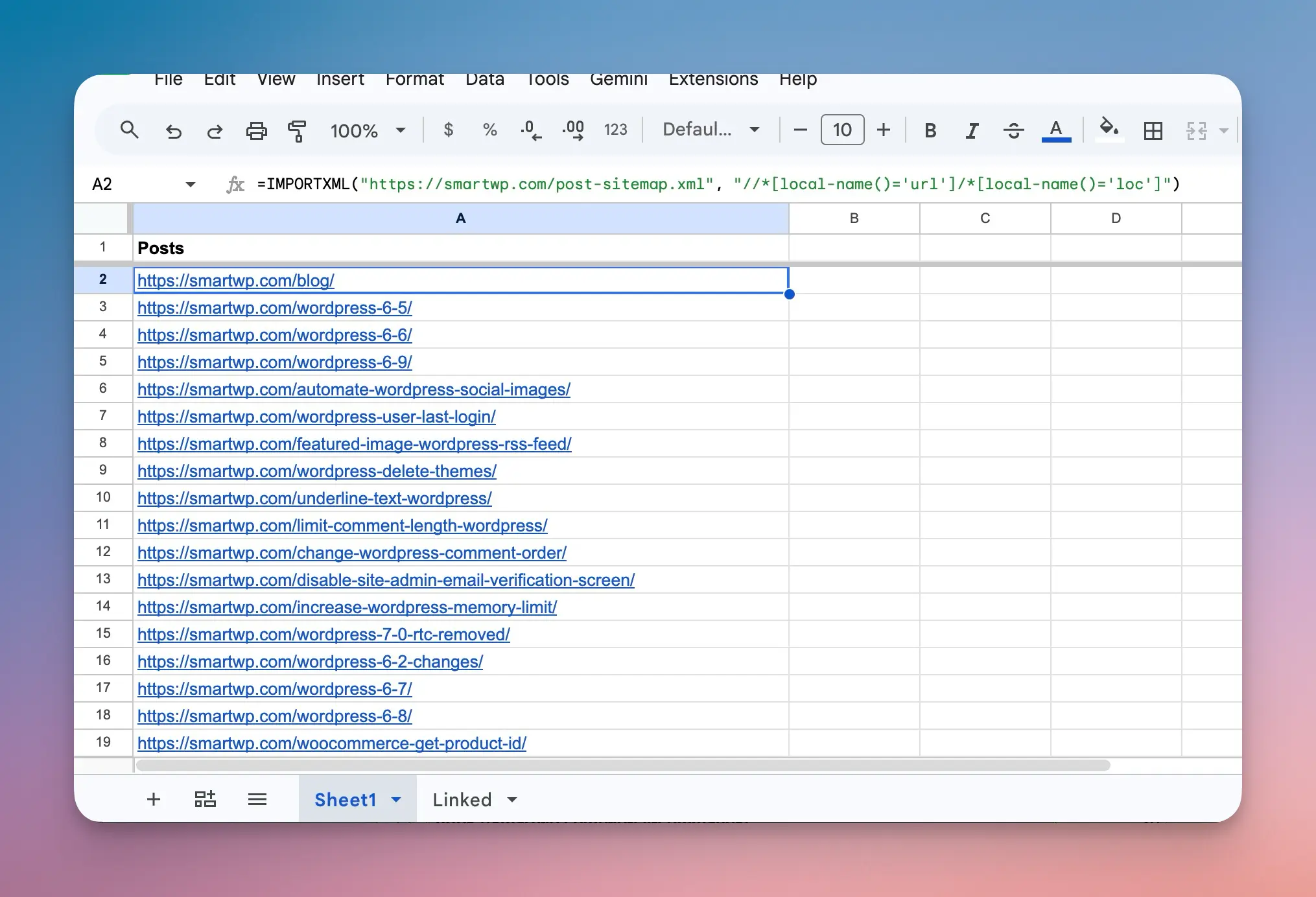Toggle italic formatting
The image size is (1316, 897).
pos(971,130)
